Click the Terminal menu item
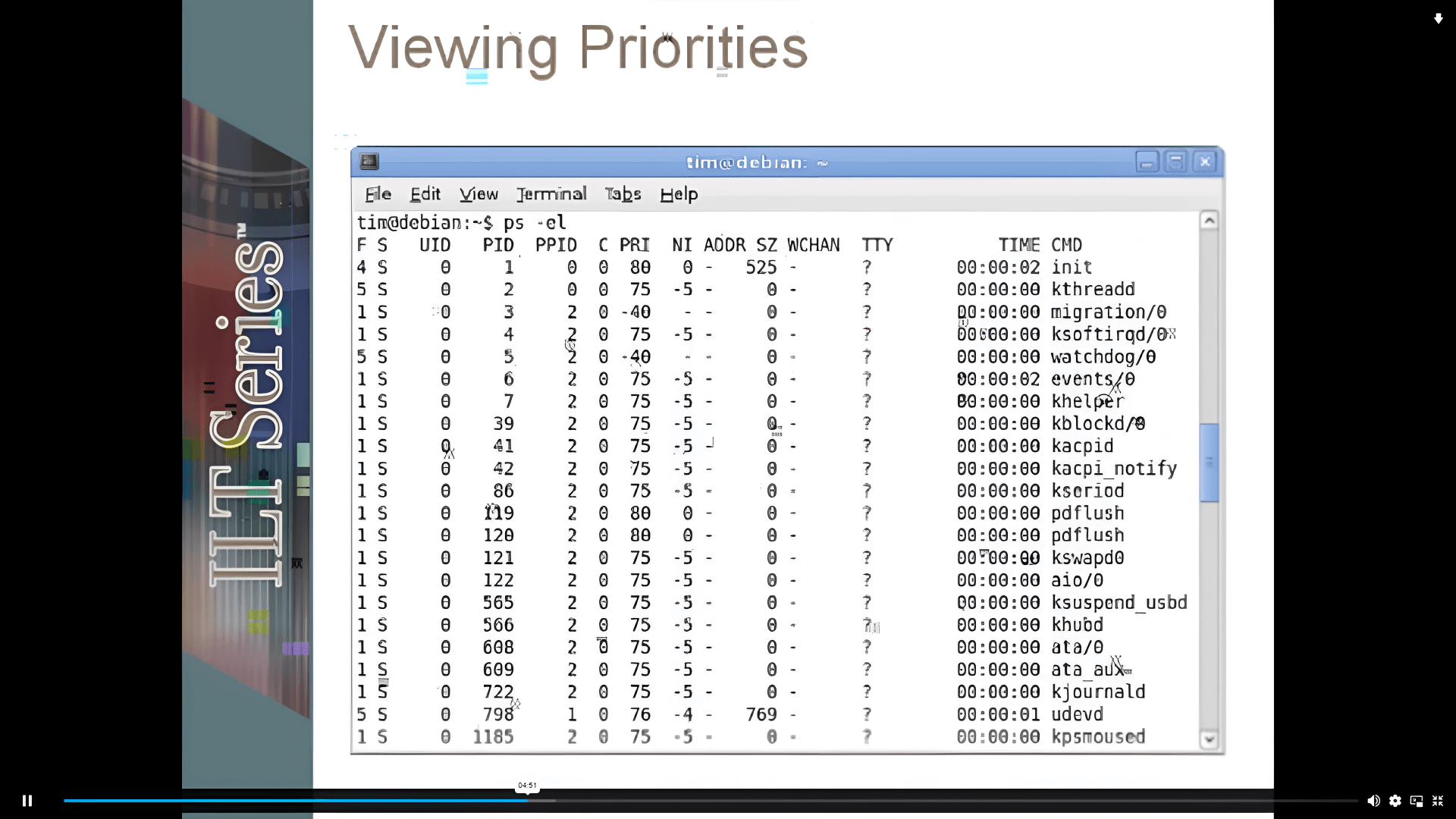Viewport: 1456px width, 819px height. click(551, 193)
